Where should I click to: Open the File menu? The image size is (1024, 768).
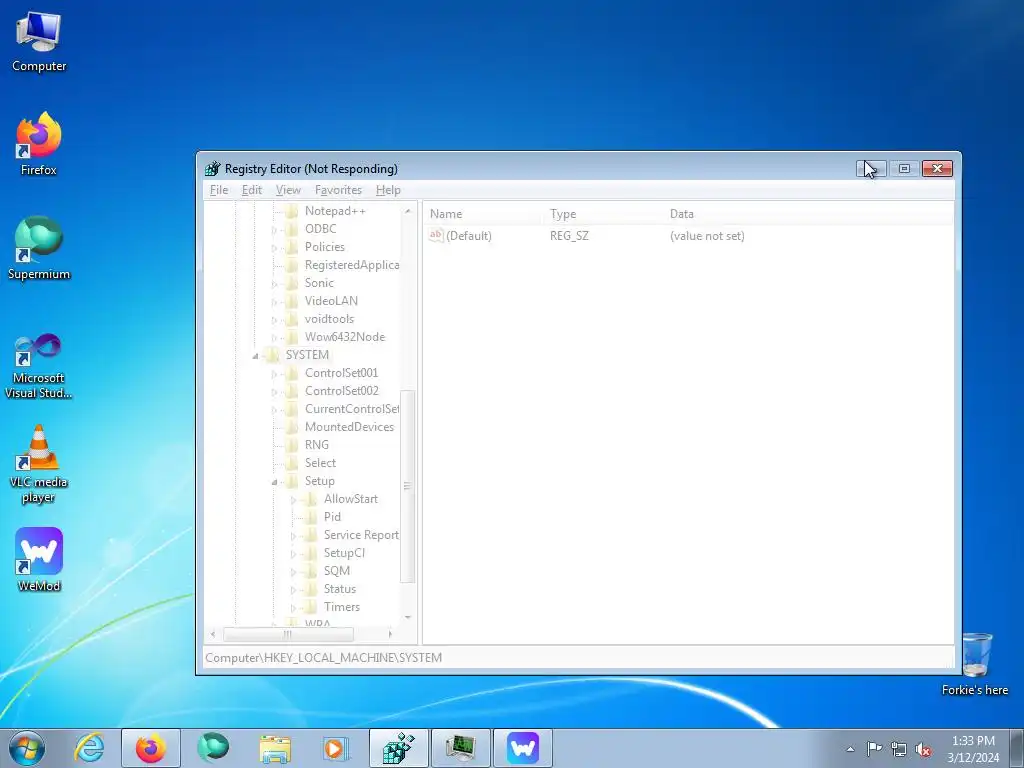[x=219, y=190]
